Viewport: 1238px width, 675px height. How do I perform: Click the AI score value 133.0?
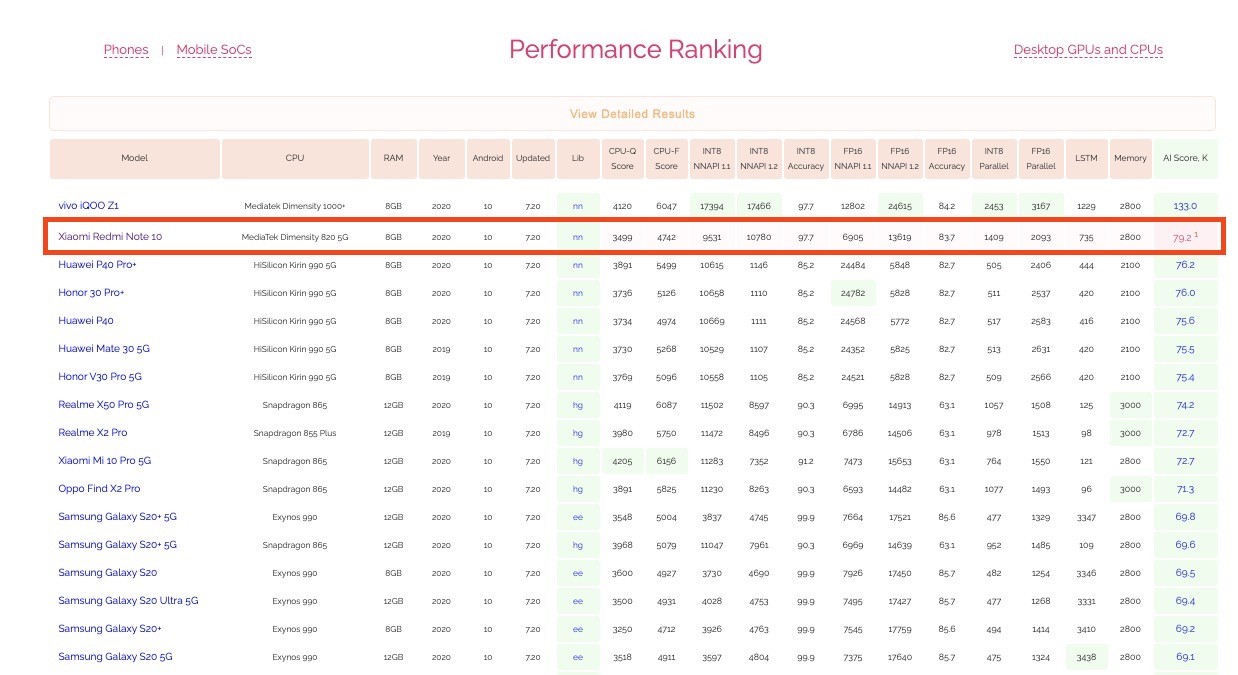[x=1185, y=206]
